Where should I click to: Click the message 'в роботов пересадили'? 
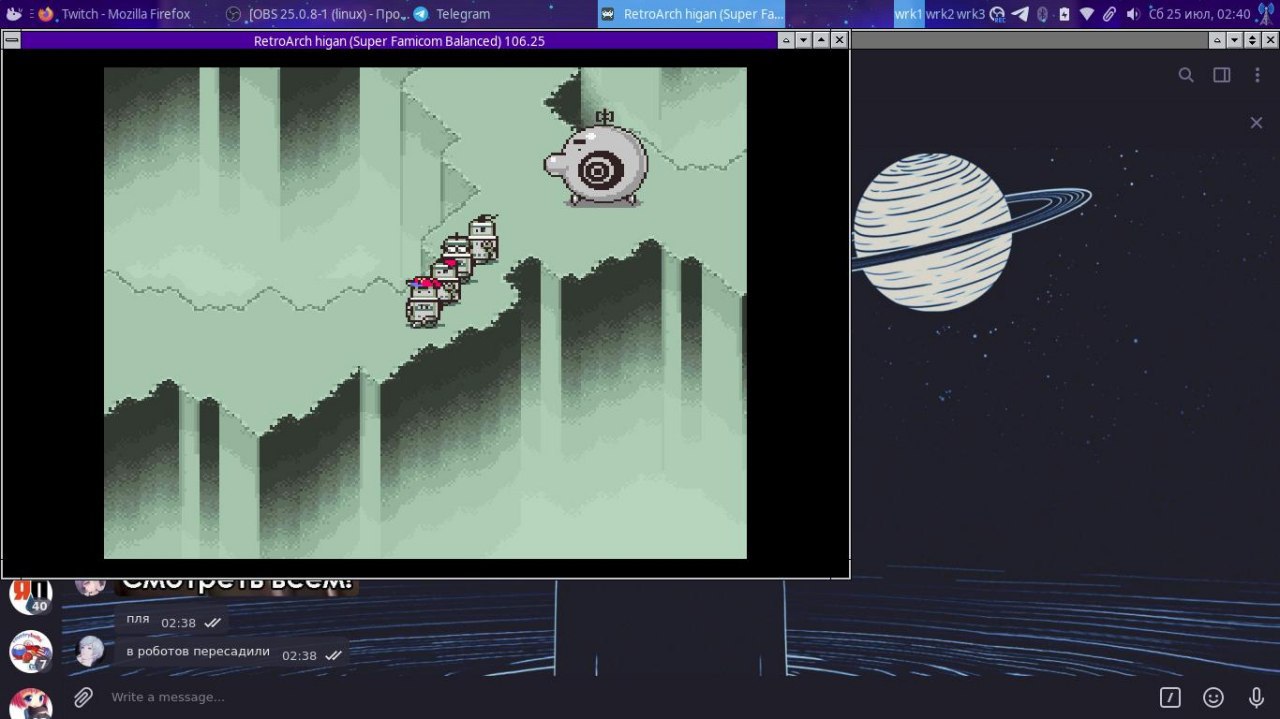(x=231, y=653)
